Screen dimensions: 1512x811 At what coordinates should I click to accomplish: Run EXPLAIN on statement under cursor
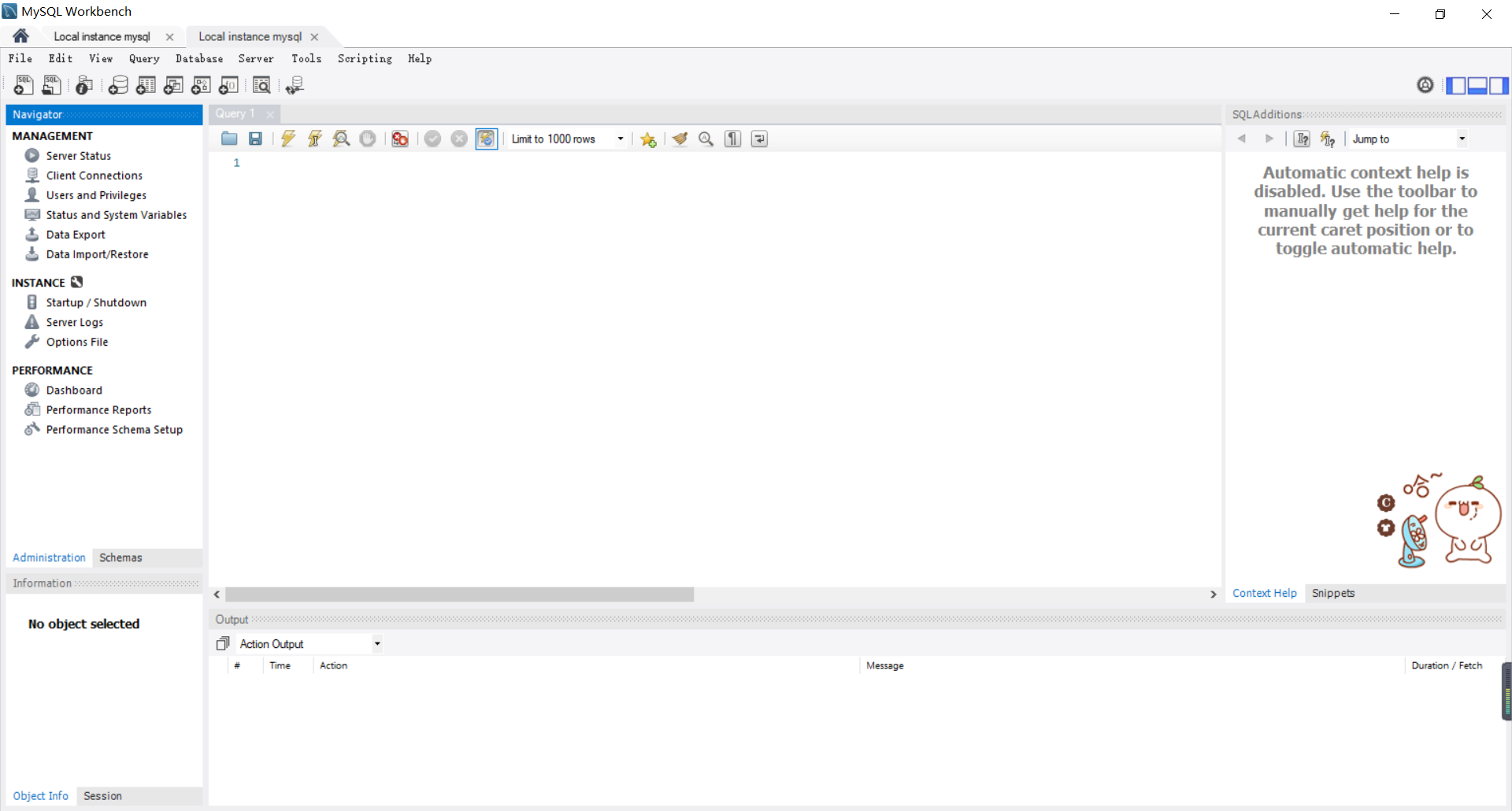[341, 139]
